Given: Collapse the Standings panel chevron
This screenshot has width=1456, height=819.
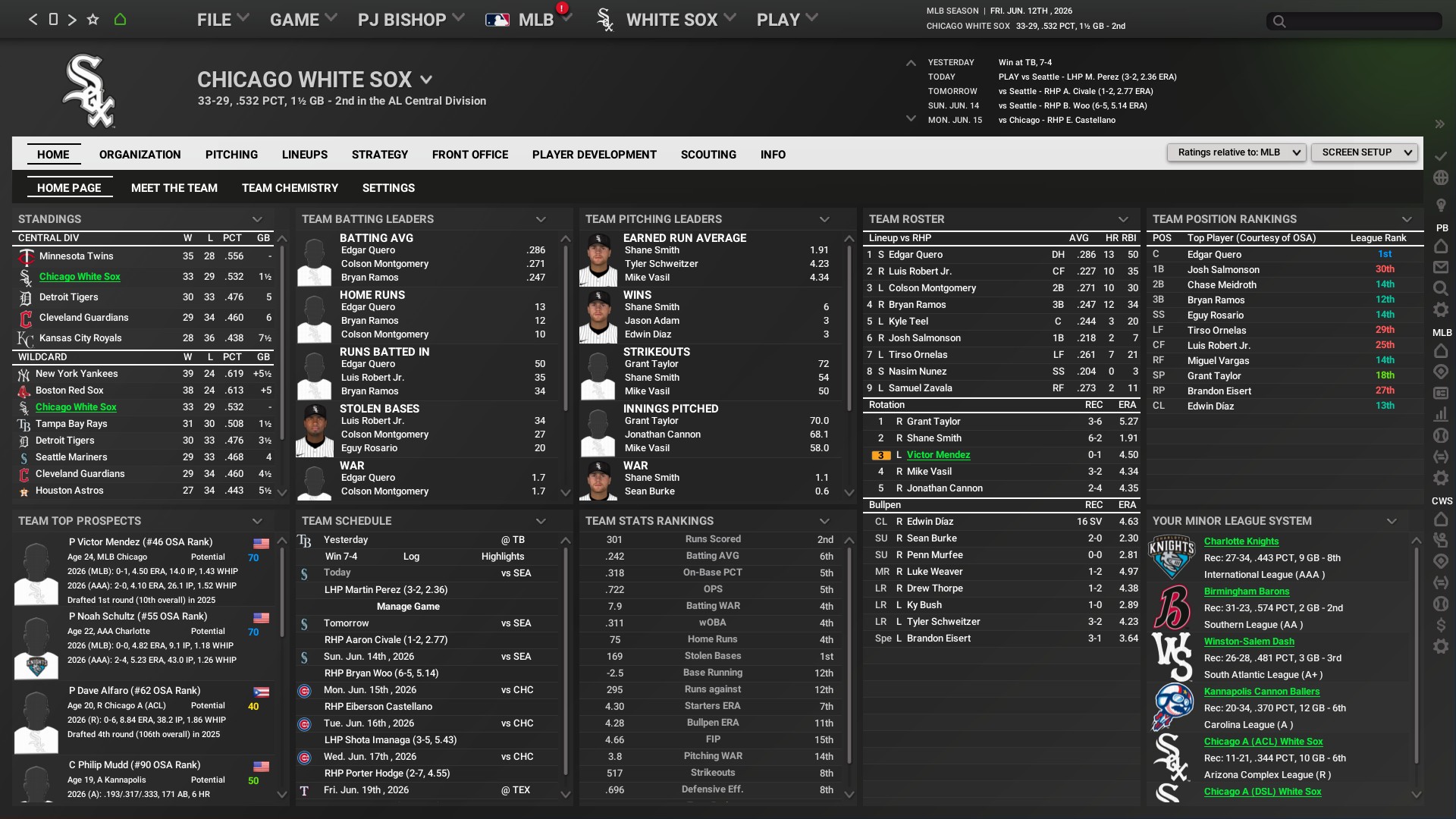Looking at the screenshot, I should pyautogui.click(x=257, y=220).
